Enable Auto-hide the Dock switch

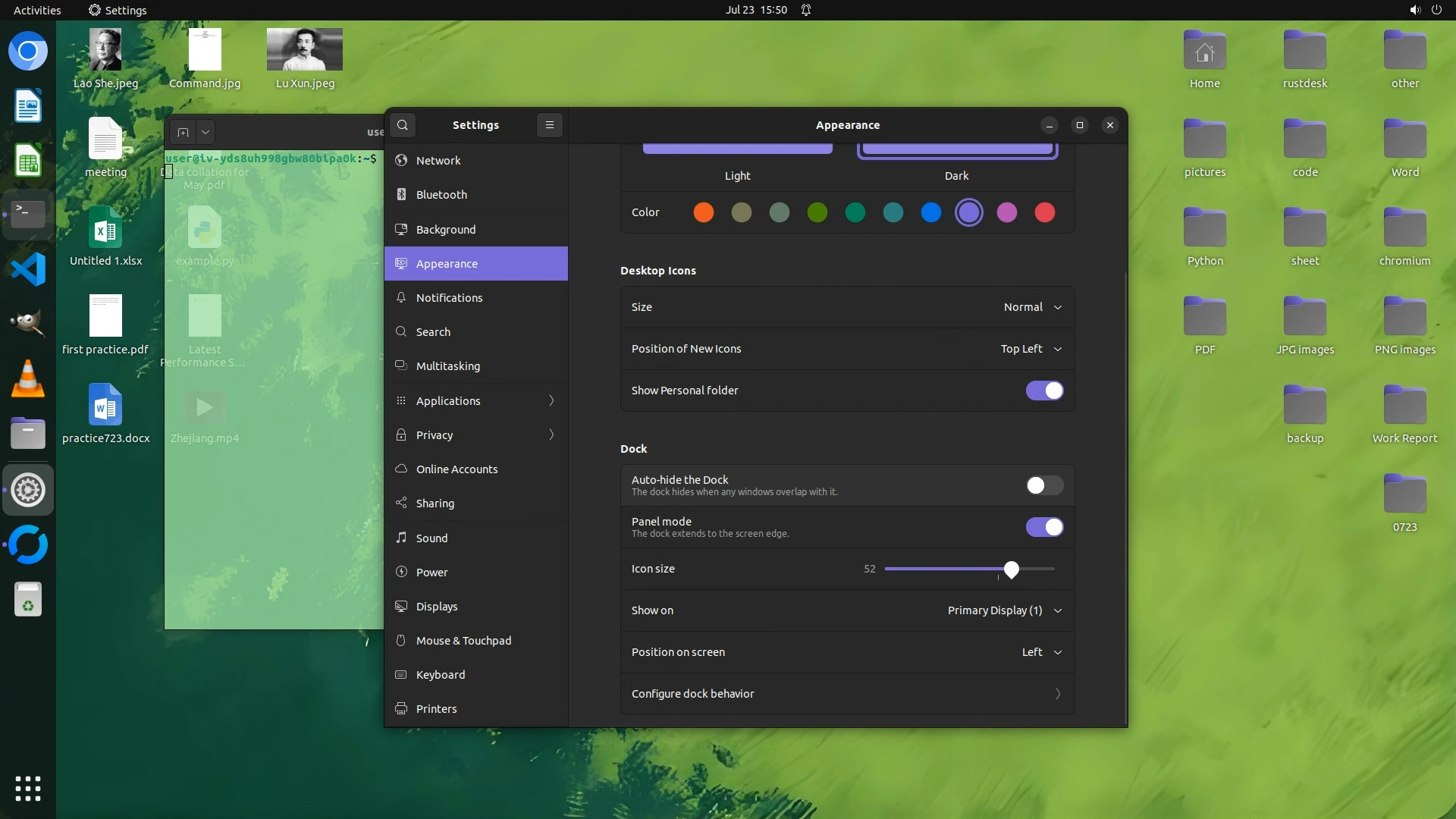pos(1044,485)
